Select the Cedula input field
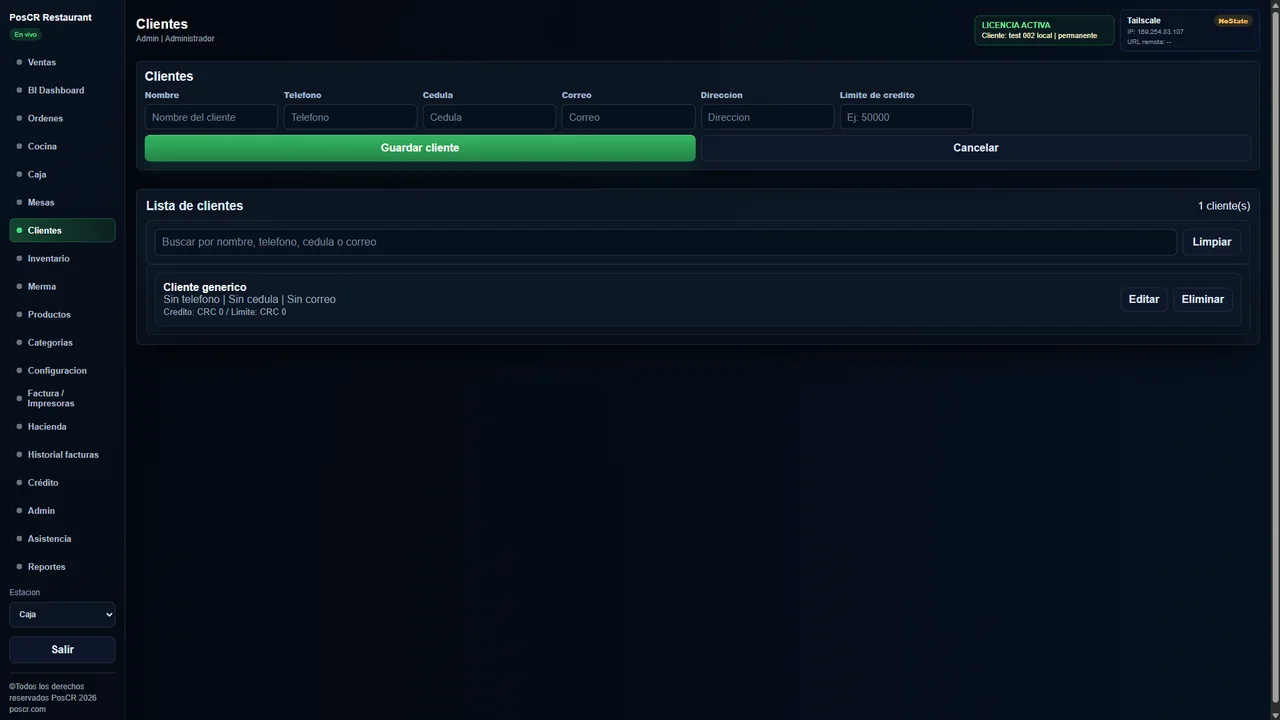The image size is (1280, 720). (x=489, y=117)
